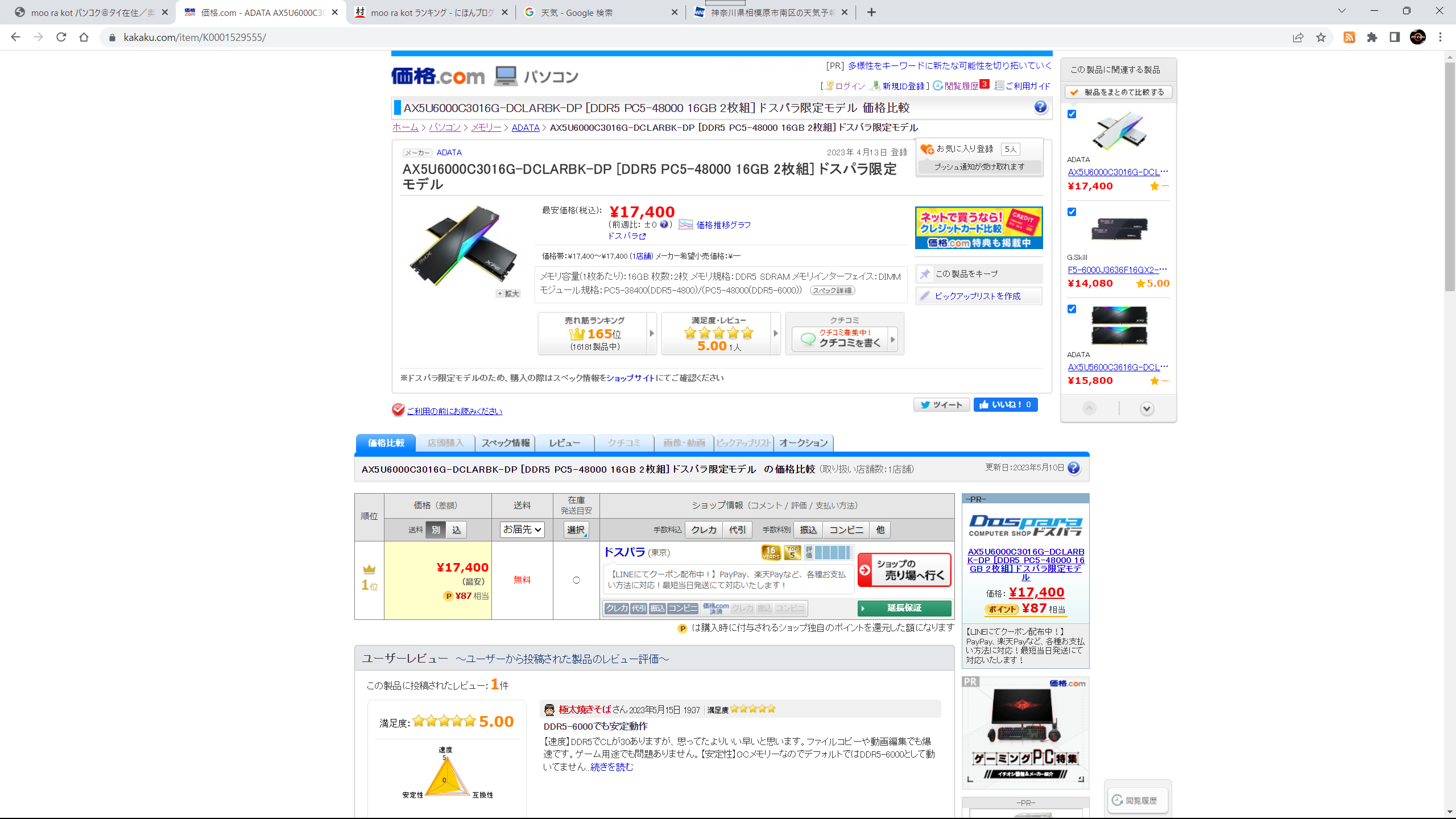The width and height of the screenshot is (1456, 819).
Task: Switch to オークション tab
Action: pos(804,442)
